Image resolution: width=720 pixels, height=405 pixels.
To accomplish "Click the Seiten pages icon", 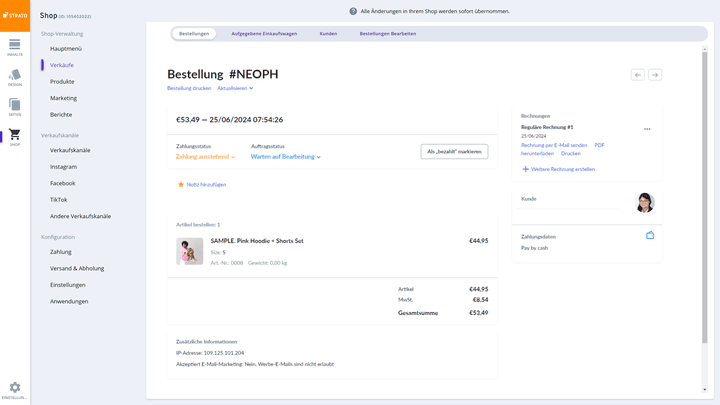I will 14,106.
